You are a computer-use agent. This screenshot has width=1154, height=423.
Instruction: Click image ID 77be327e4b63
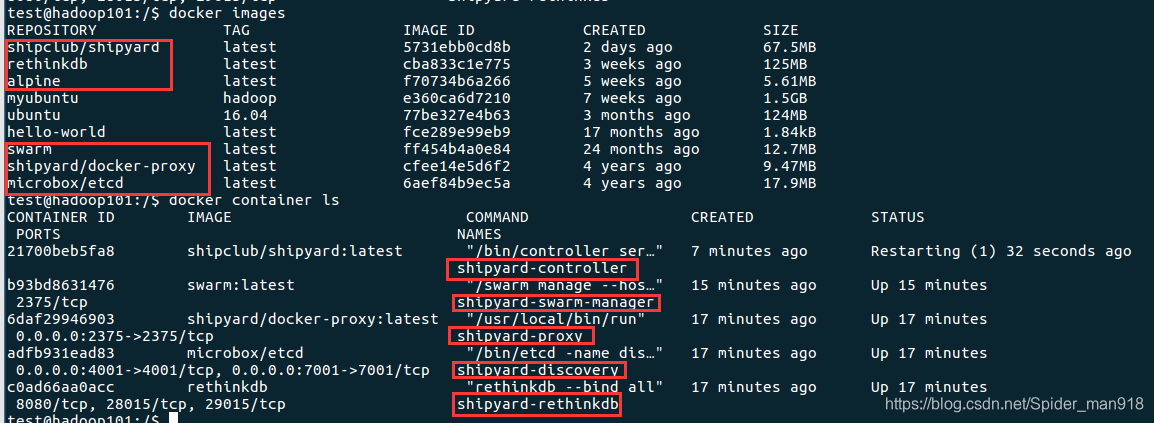point(457,115)
